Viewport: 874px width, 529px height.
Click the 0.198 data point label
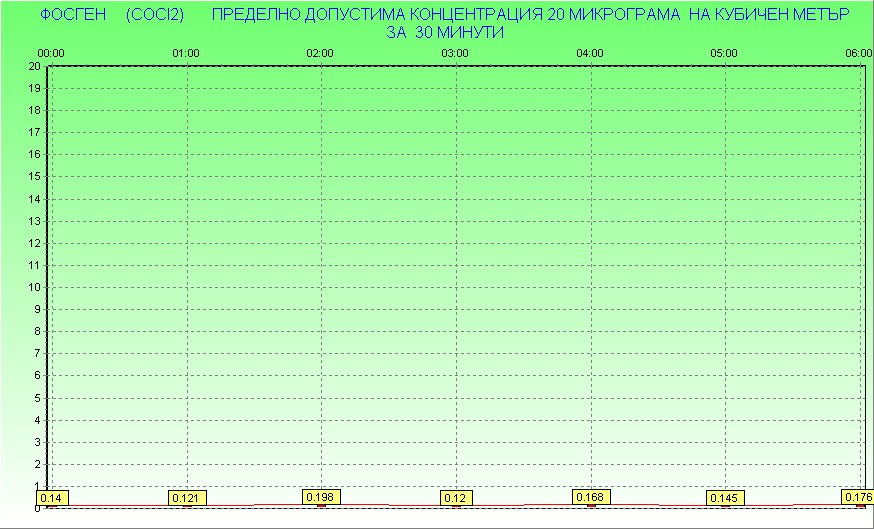click(321, 496)
